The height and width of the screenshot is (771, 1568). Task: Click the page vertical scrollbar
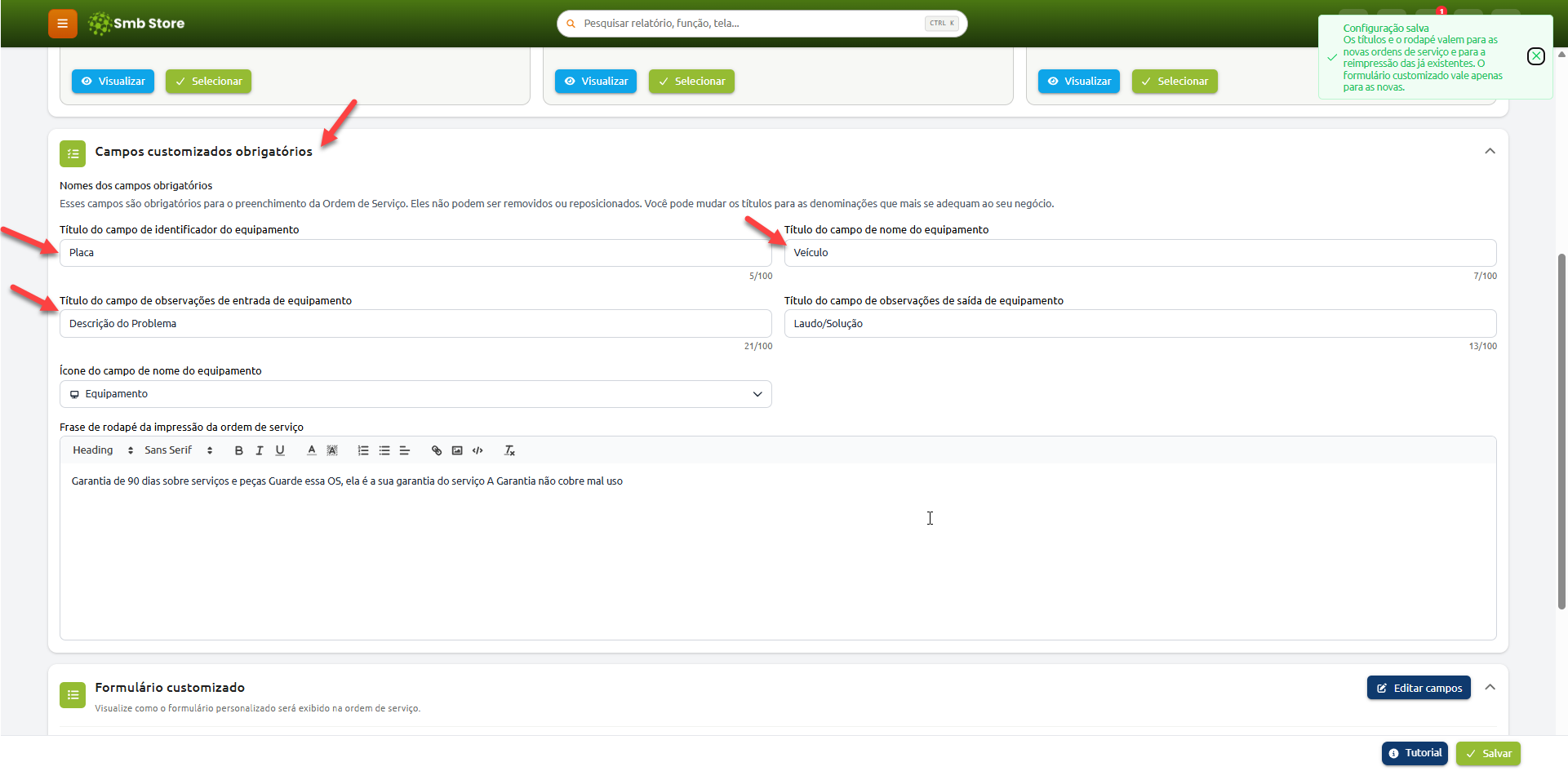[1561, 431]
